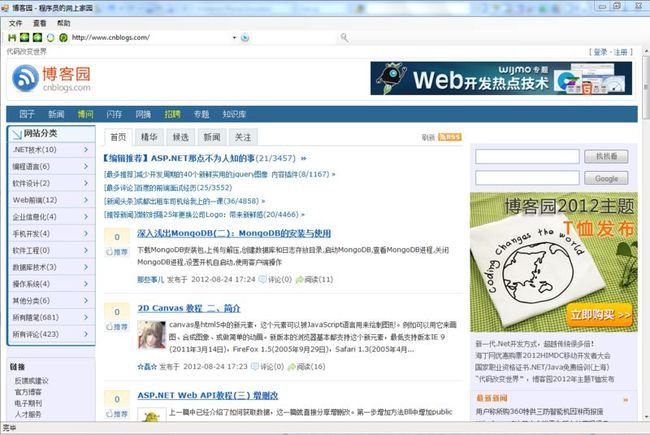Click the 2D Canvas post author avatar

click(x=151, y=334)
